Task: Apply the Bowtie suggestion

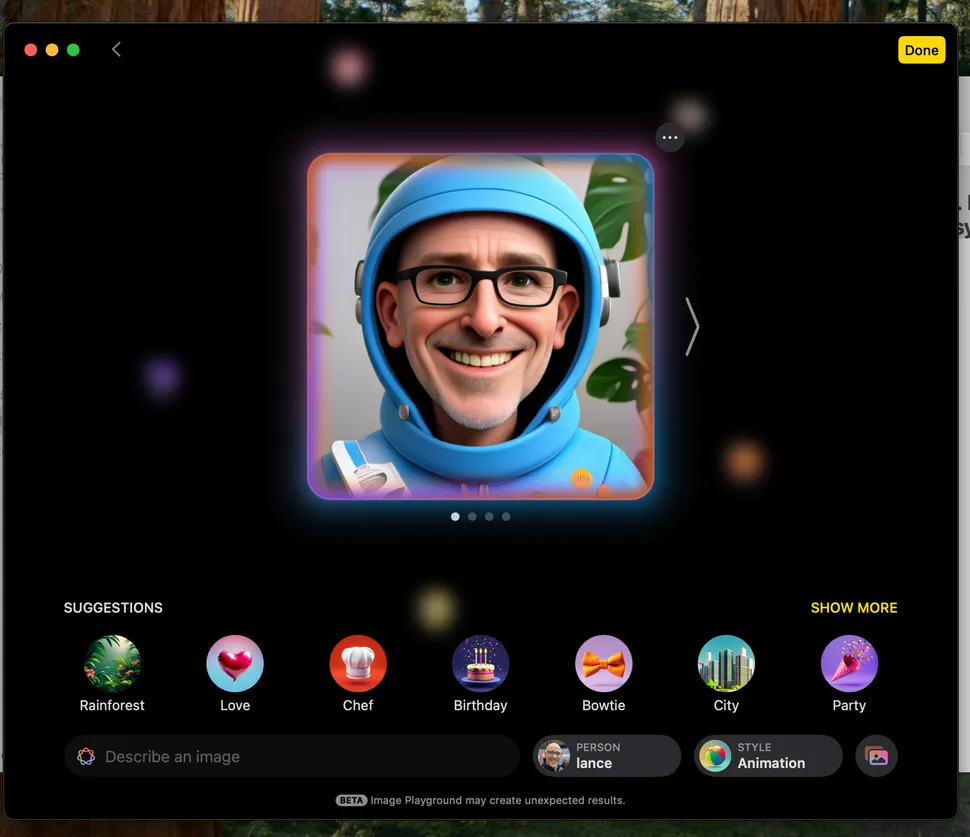Action: [604, 664]
